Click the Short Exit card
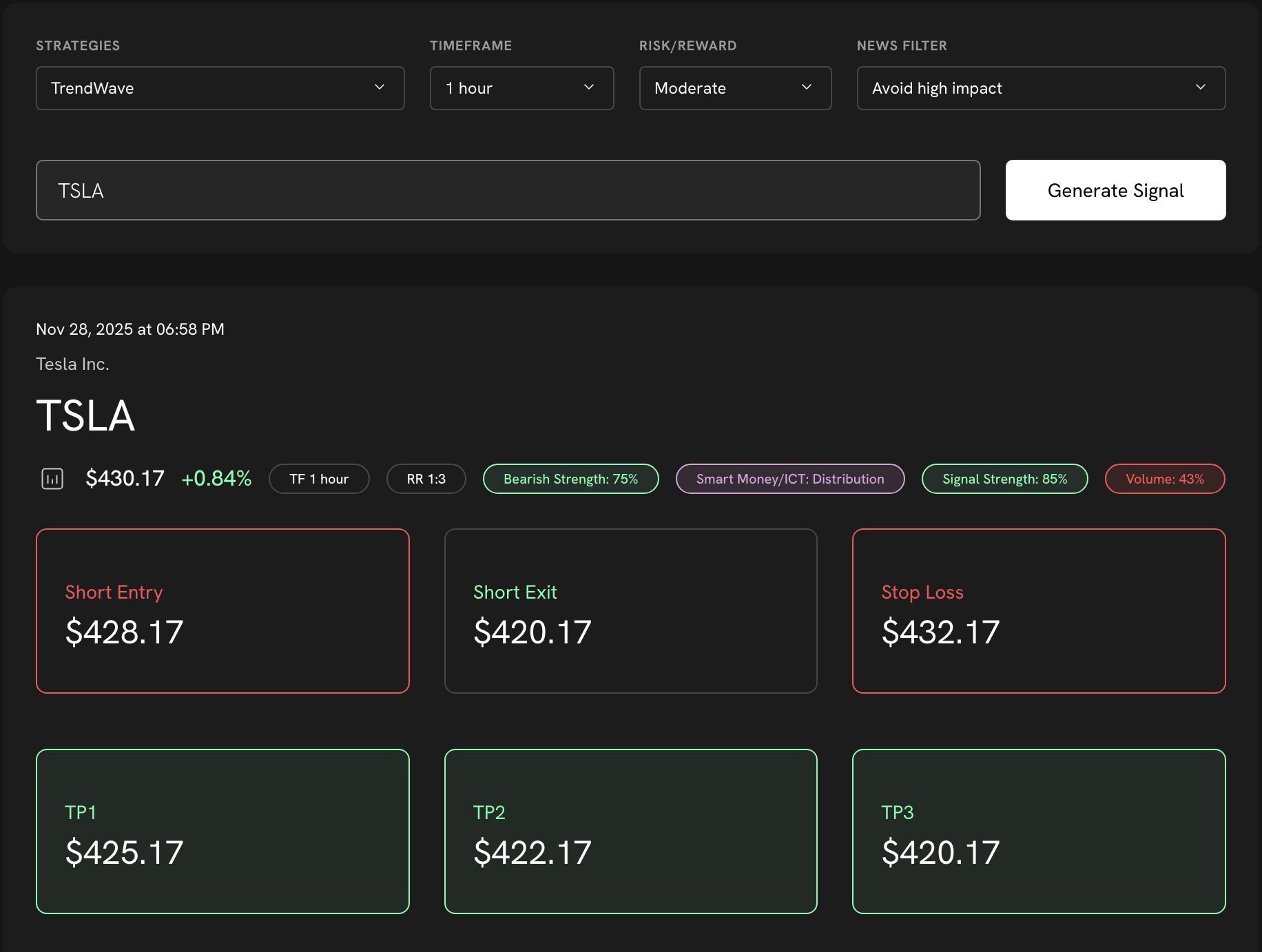This screenshot has width=1262, height=952. pyautogui.click(x=630, y=611)
